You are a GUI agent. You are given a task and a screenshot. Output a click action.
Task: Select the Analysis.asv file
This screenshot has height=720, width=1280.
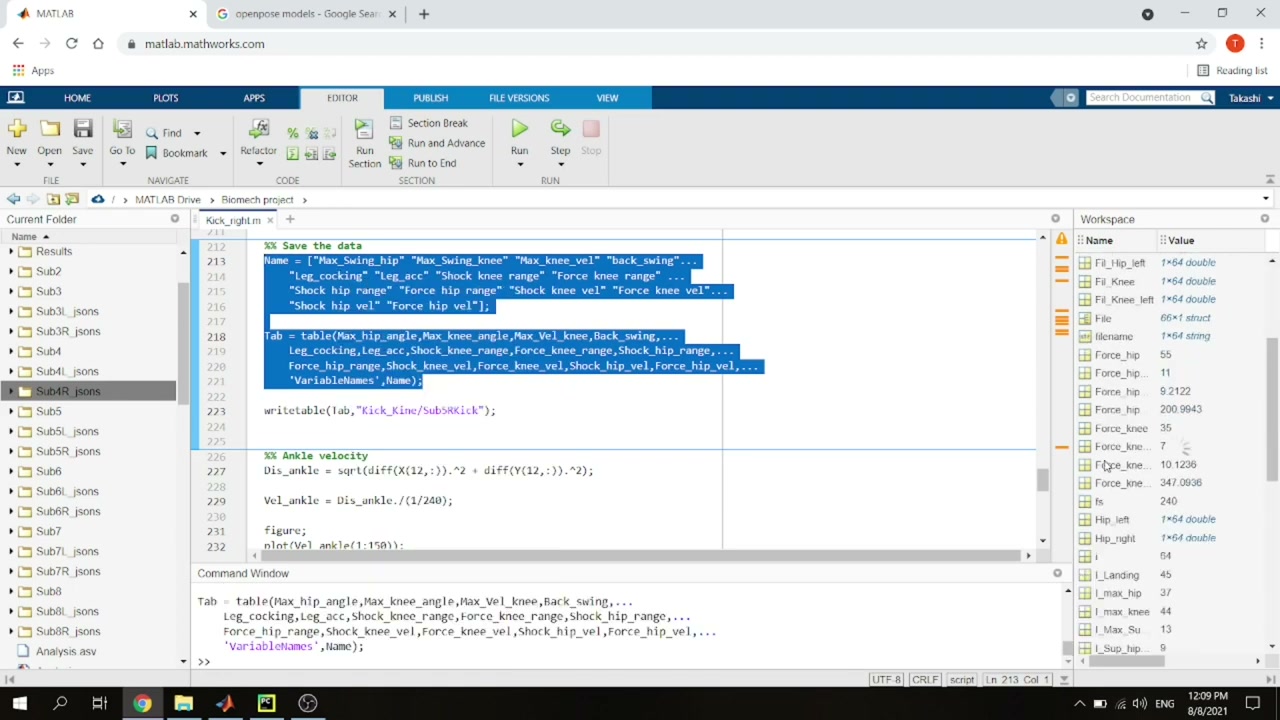[66, 651]
